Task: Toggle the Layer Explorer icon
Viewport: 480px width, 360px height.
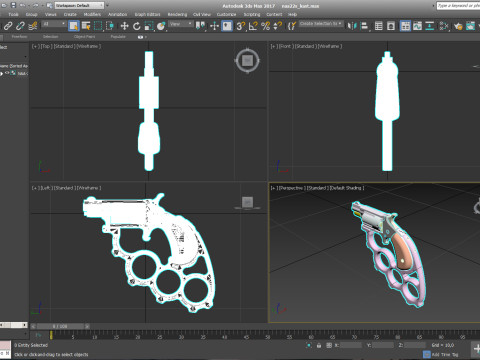Action: (x=391, y=26)
